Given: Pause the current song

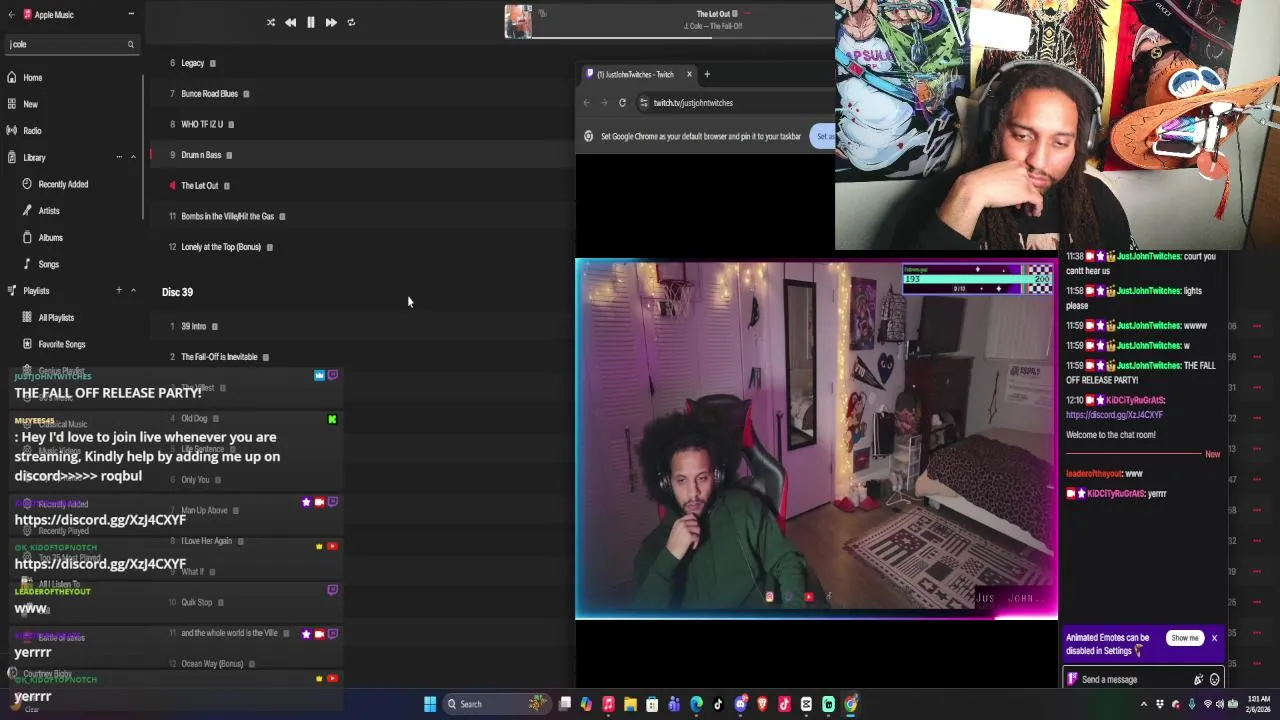Looking at the screenshot, I should coord(310,22).
